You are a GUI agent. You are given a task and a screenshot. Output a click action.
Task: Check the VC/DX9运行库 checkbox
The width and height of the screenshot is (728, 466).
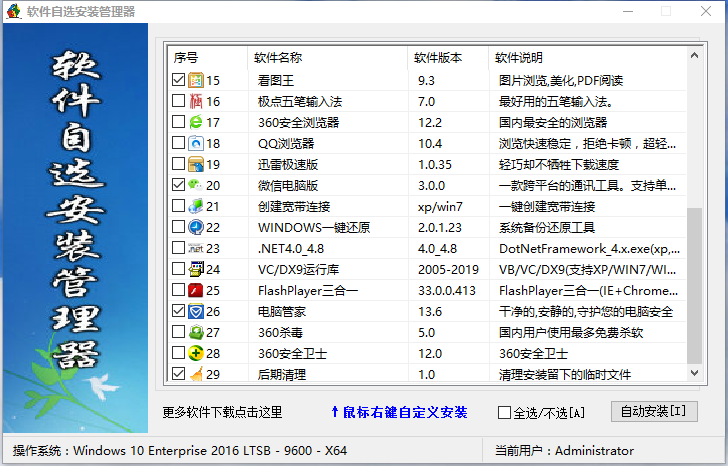click(x=178, y=268)
